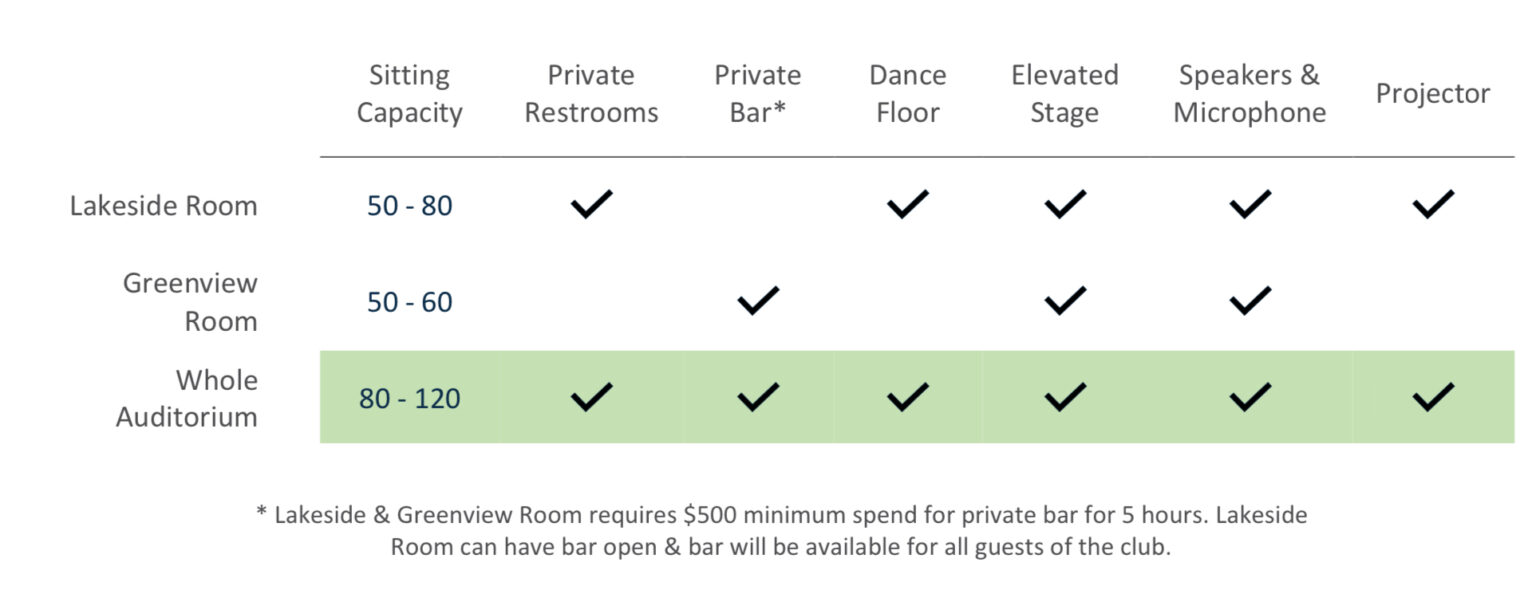Select the Sitting Capacity column header

click(x=409, y=94)
